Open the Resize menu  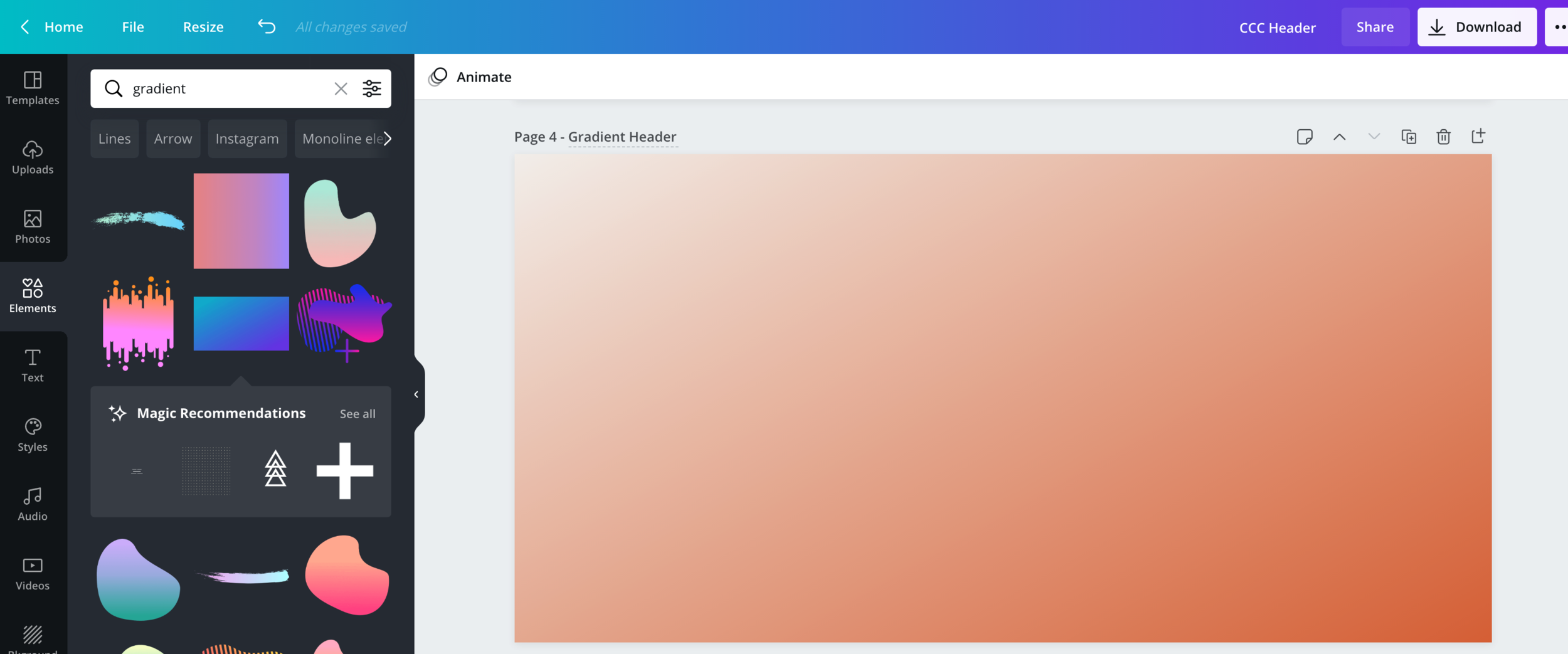pos(203,27)
